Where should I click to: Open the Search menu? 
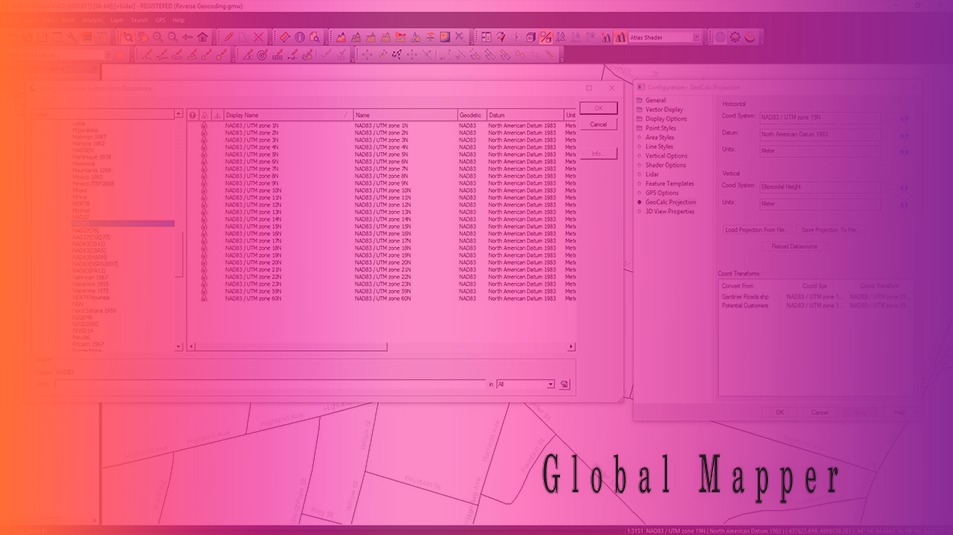coord(139,20)
